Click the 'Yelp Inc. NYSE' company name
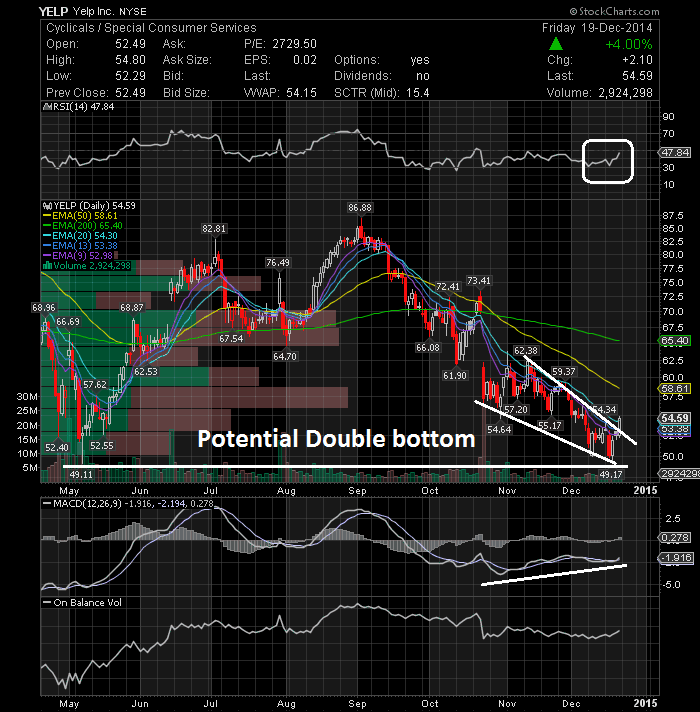 click(109, 11)
